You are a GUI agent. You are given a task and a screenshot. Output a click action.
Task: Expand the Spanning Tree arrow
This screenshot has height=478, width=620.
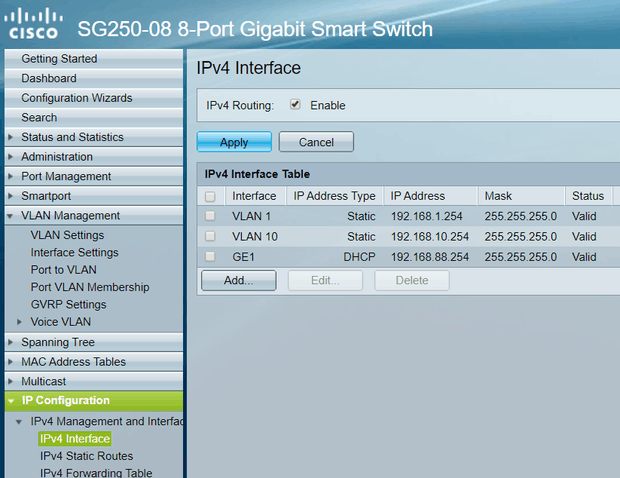point(11,342)
